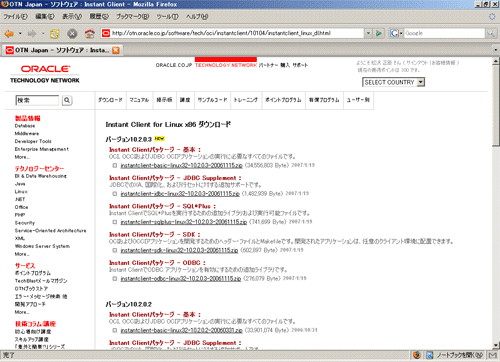Toggle checkbox for instantclient-sdk-linux32-10.2.0.3 zip

click(115, 250)
